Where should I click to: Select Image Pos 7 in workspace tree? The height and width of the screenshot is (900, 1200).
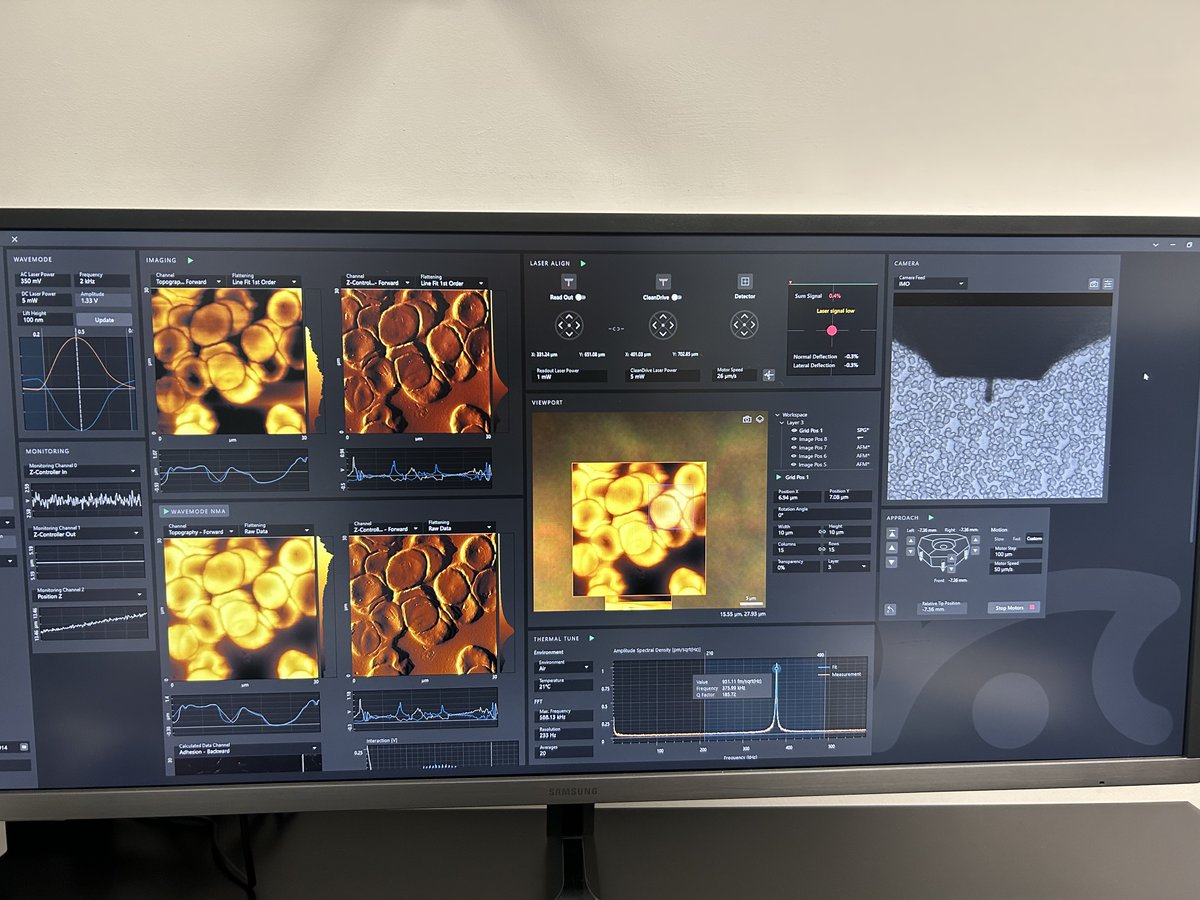813,448
